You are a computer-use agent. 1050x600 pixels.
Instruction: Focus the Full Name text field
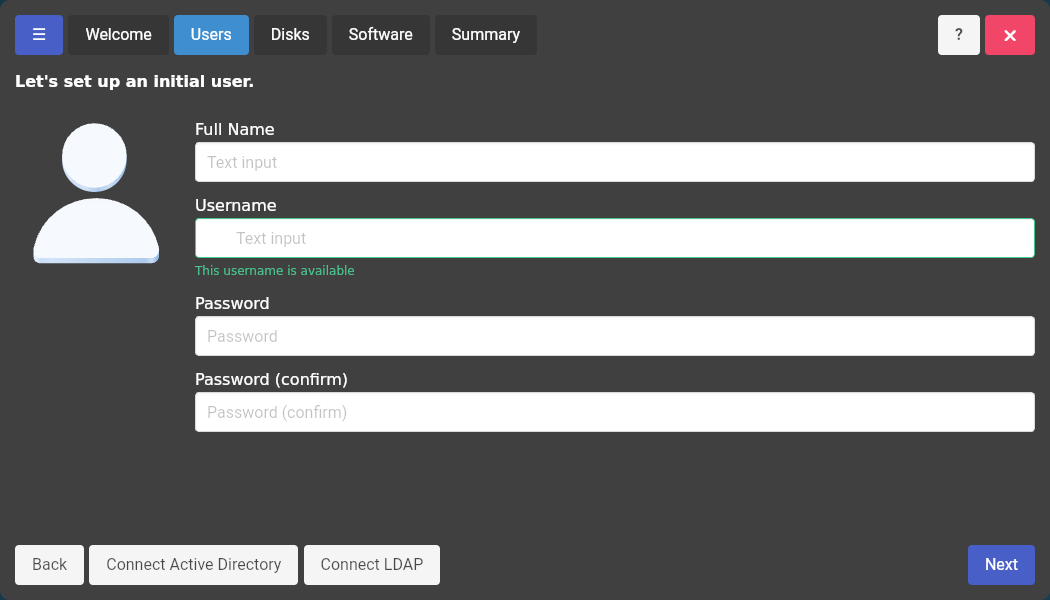(x=614, y=162)
